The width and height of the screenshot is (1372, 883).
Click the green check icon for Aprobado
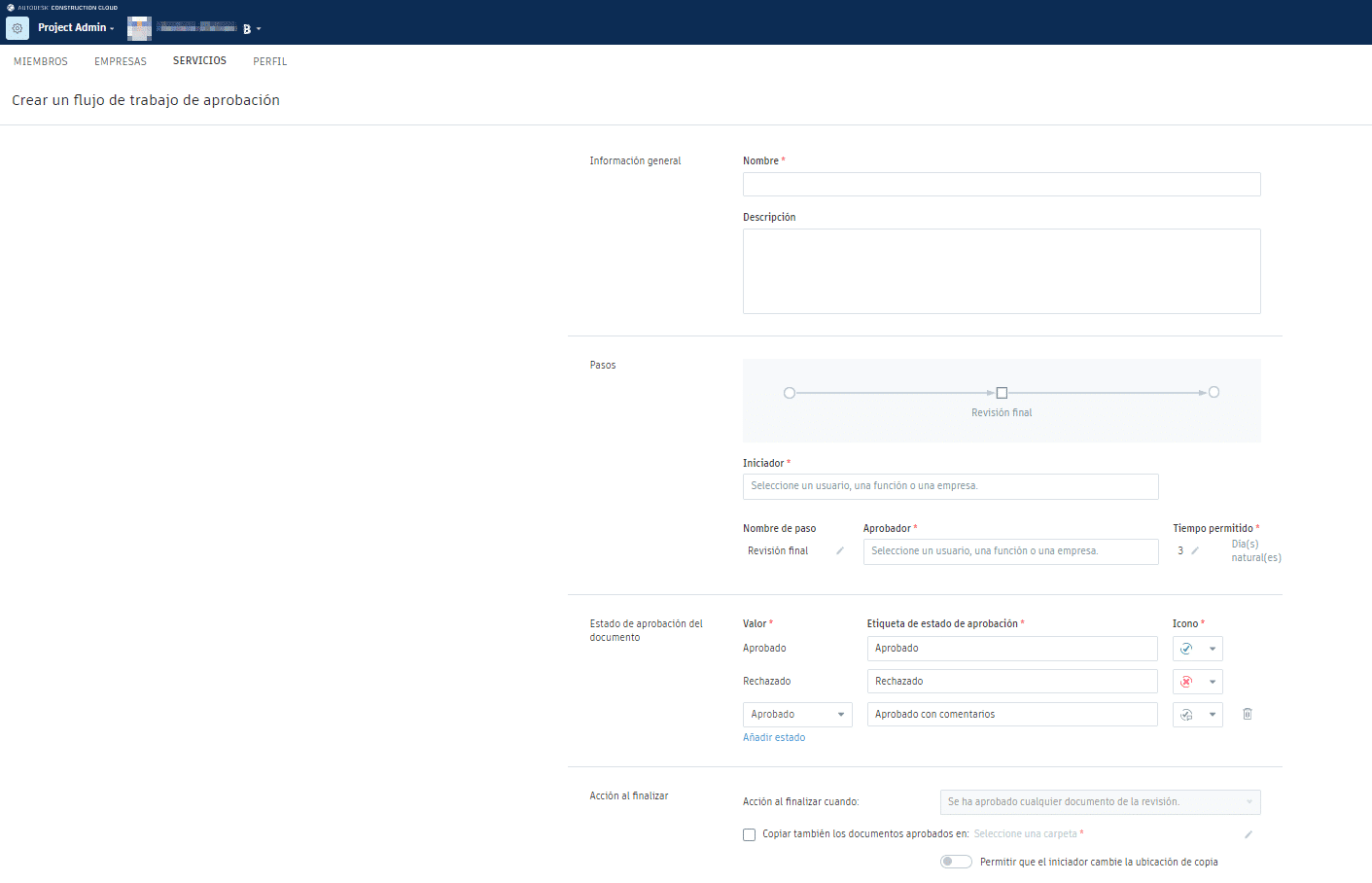[1186, 649]
